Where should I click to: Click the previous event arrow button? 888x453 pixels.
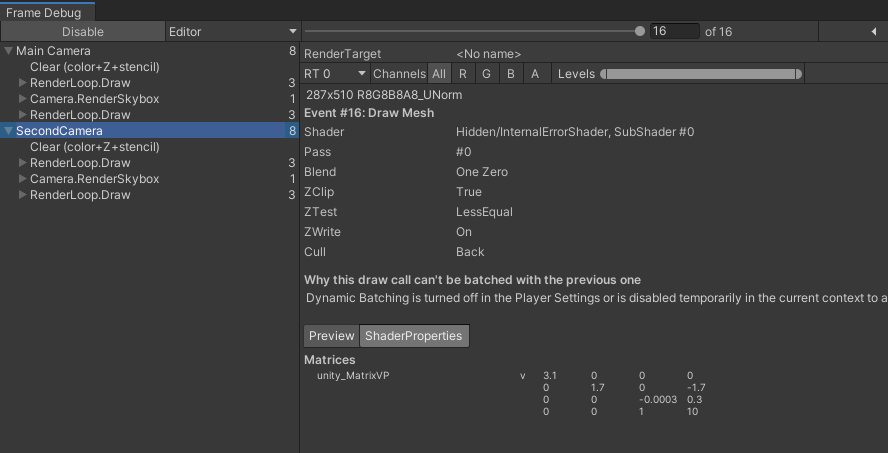click(874, 32)
